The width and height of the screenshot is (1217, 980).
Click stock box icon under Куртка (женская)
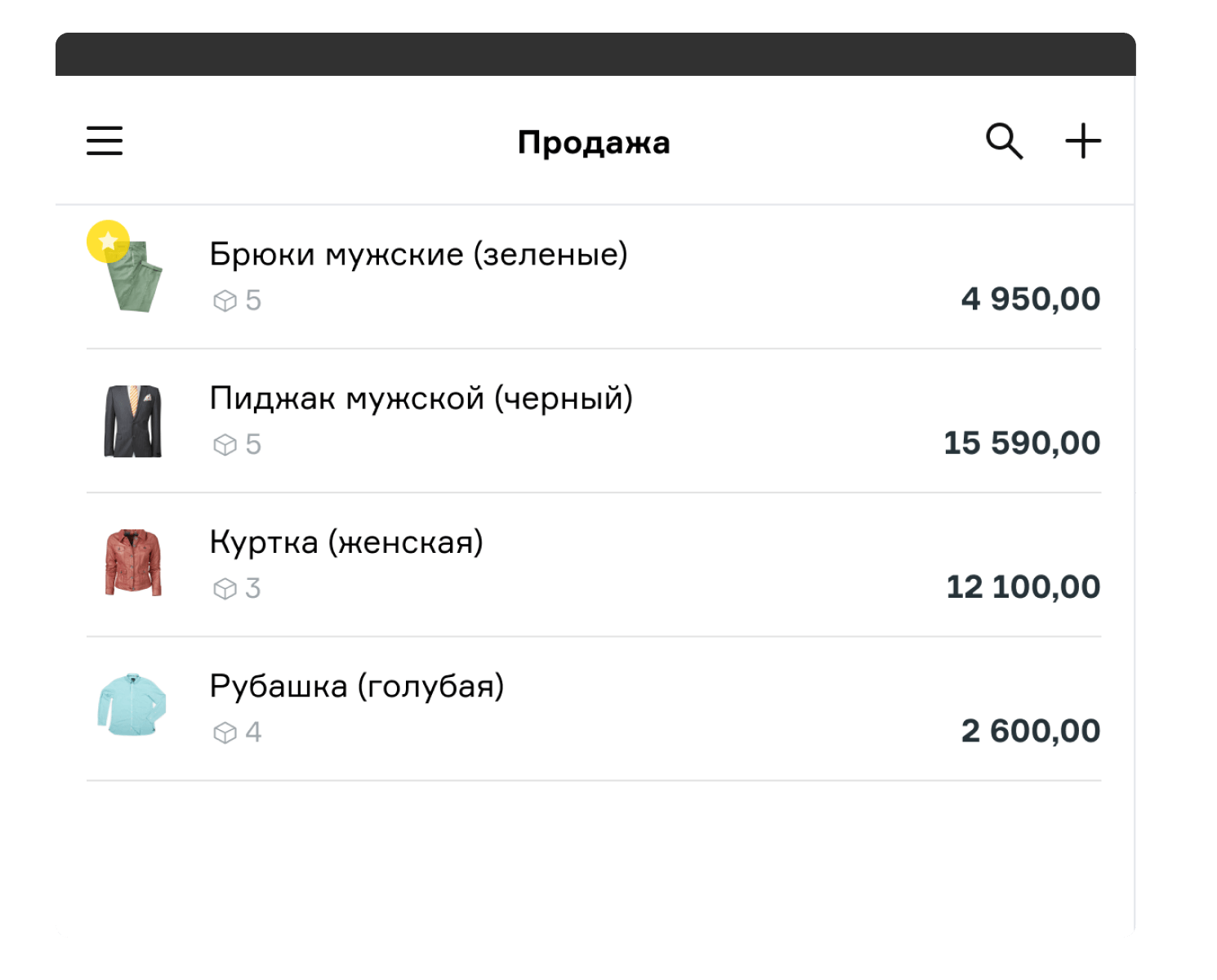tap(225, 589)
